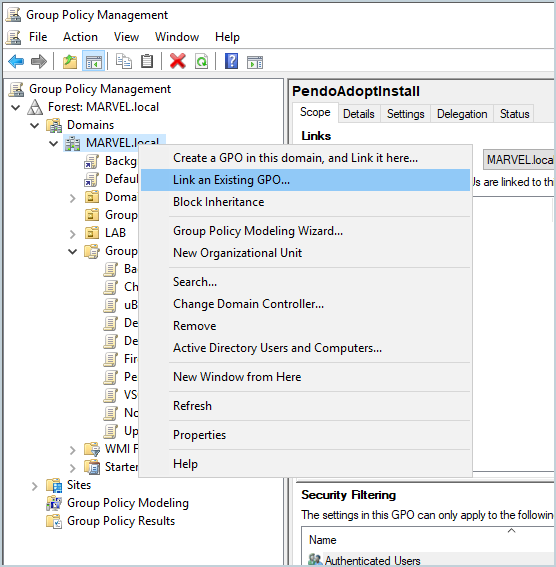Image resolution: width=556 pixels, height=567 pixels.
Task: Open the Action menu
Action: (80, 37)
